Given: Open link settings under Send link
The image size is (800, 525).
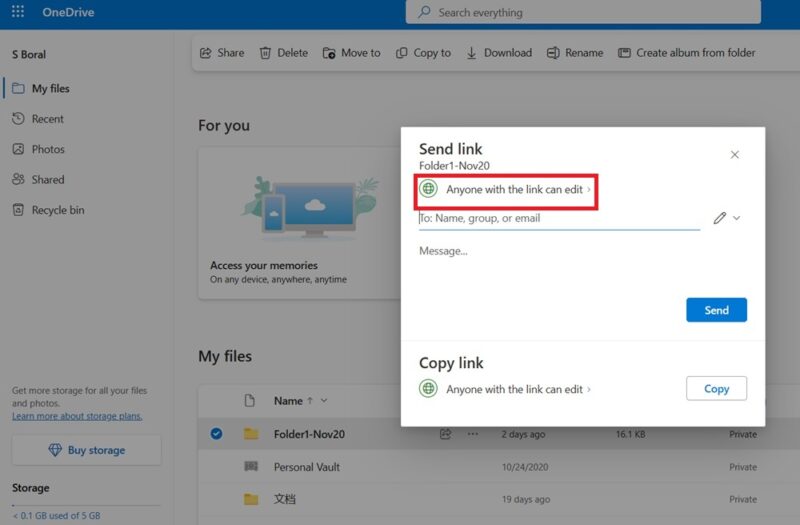Looking at the screenshot, I should (518, 189).
